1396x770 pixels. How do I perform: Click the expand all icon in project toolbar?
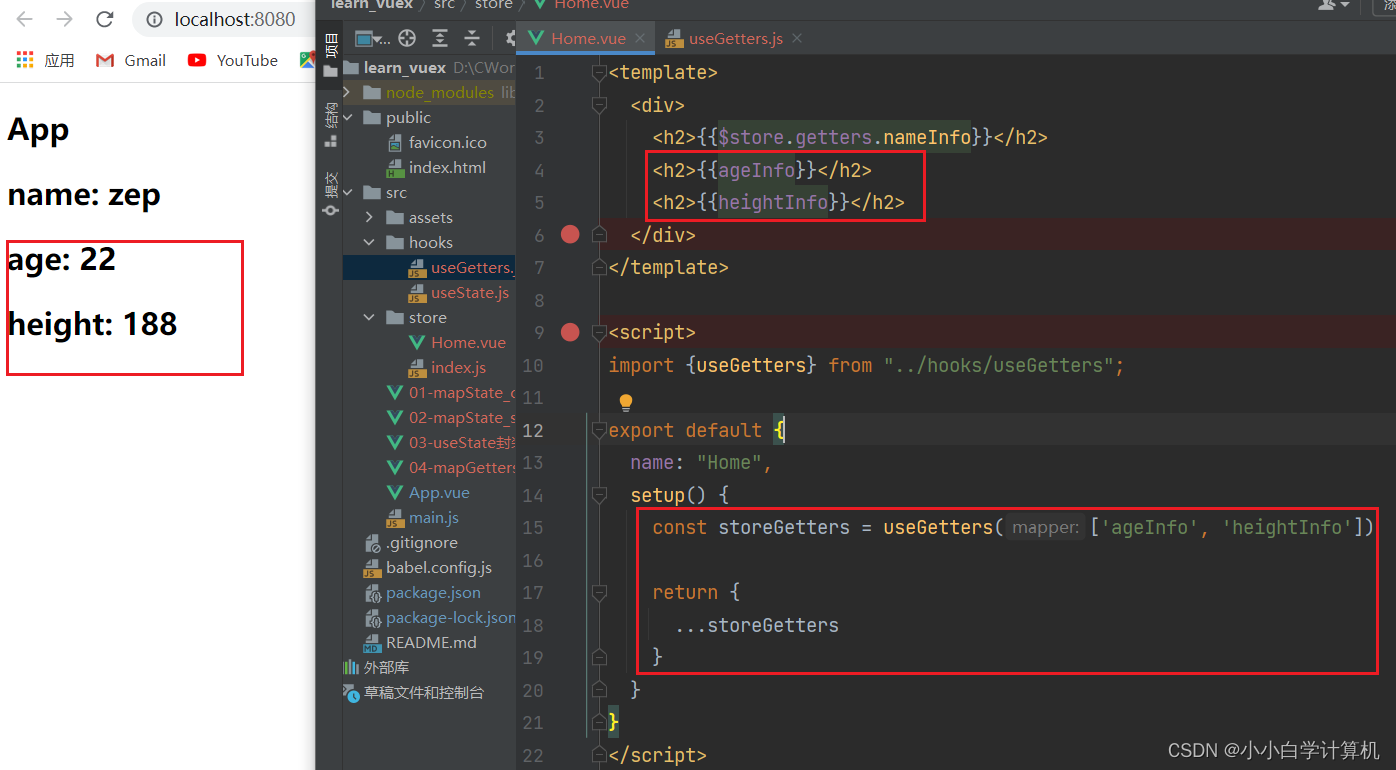coord(440,39)
